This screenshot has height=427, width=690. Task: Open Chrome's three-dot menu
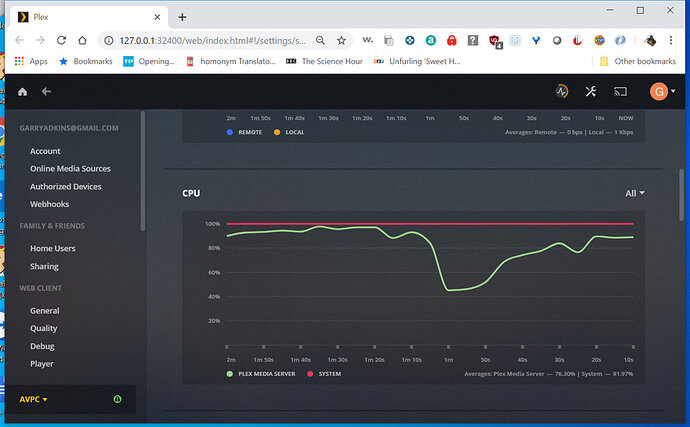point(671,40)
